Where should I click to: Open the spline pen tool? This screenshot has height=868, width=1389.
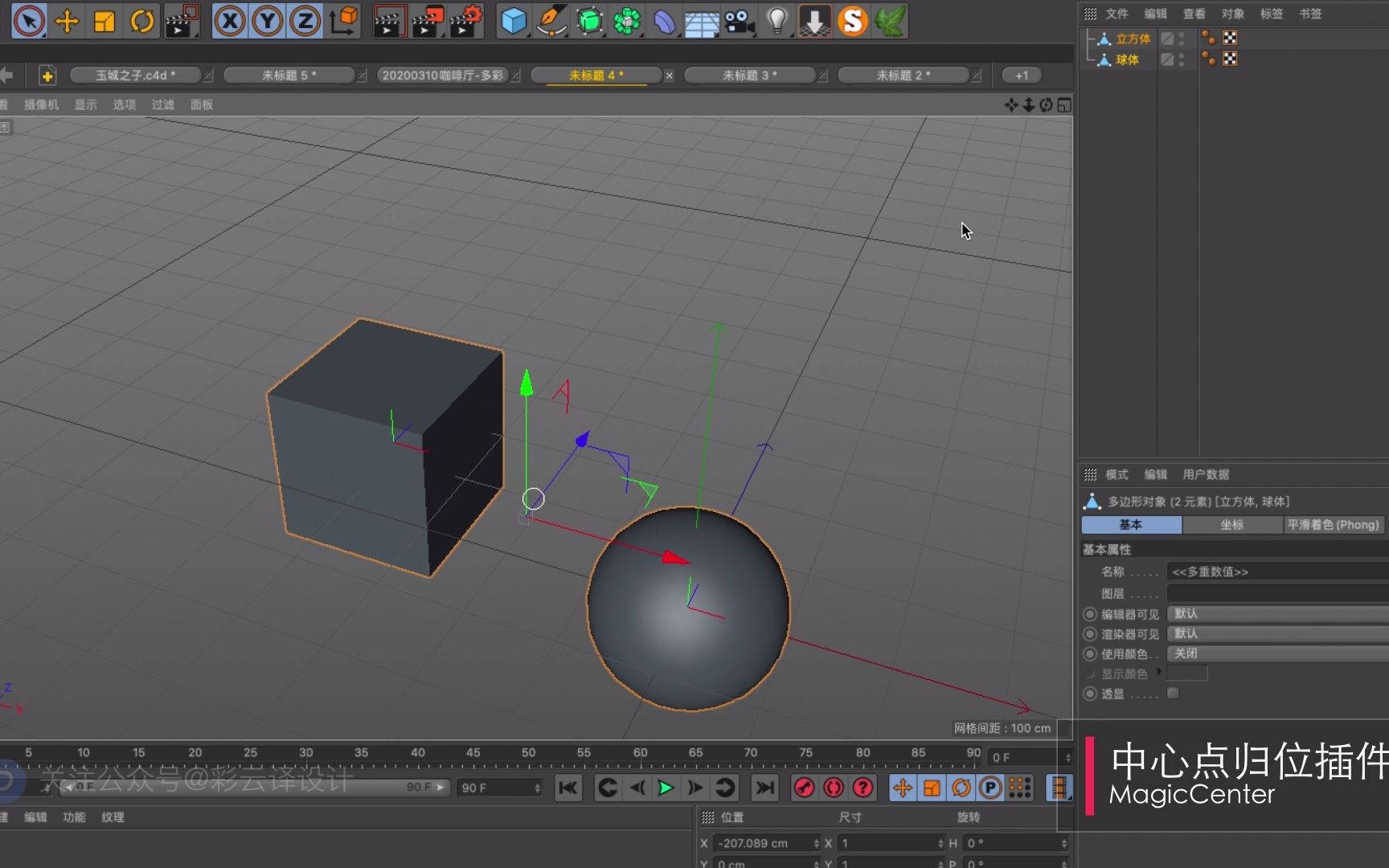[551, 22]
